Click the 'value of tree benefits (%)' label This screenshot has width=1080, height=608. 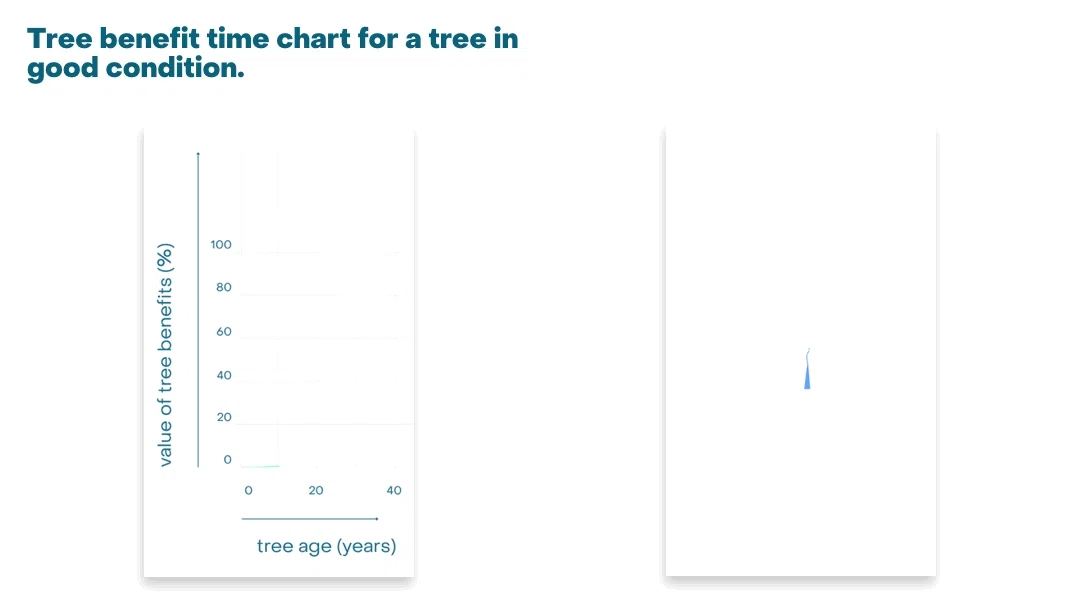165,355
